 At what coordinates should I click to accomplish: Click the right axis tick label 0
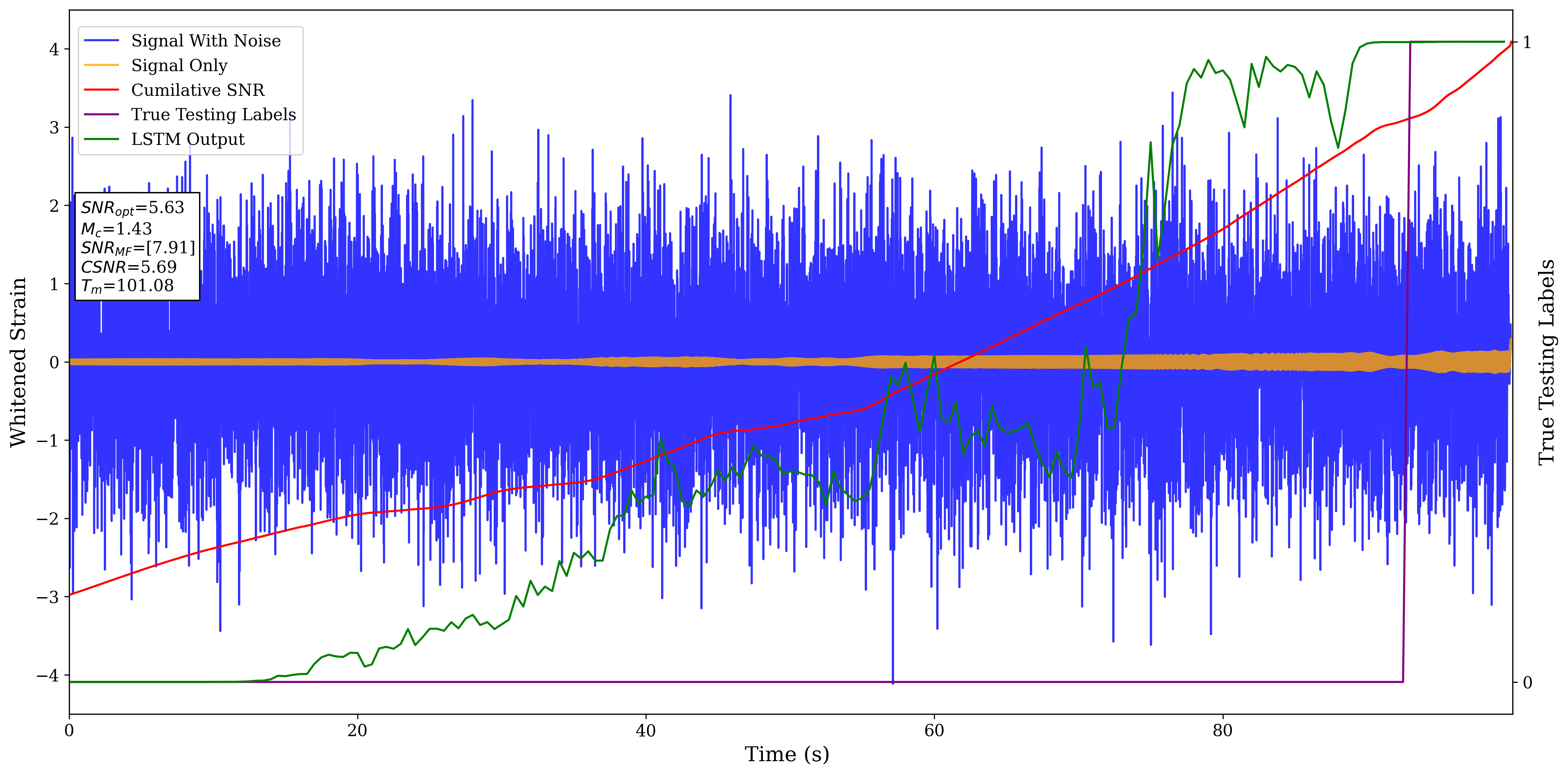1527,682
